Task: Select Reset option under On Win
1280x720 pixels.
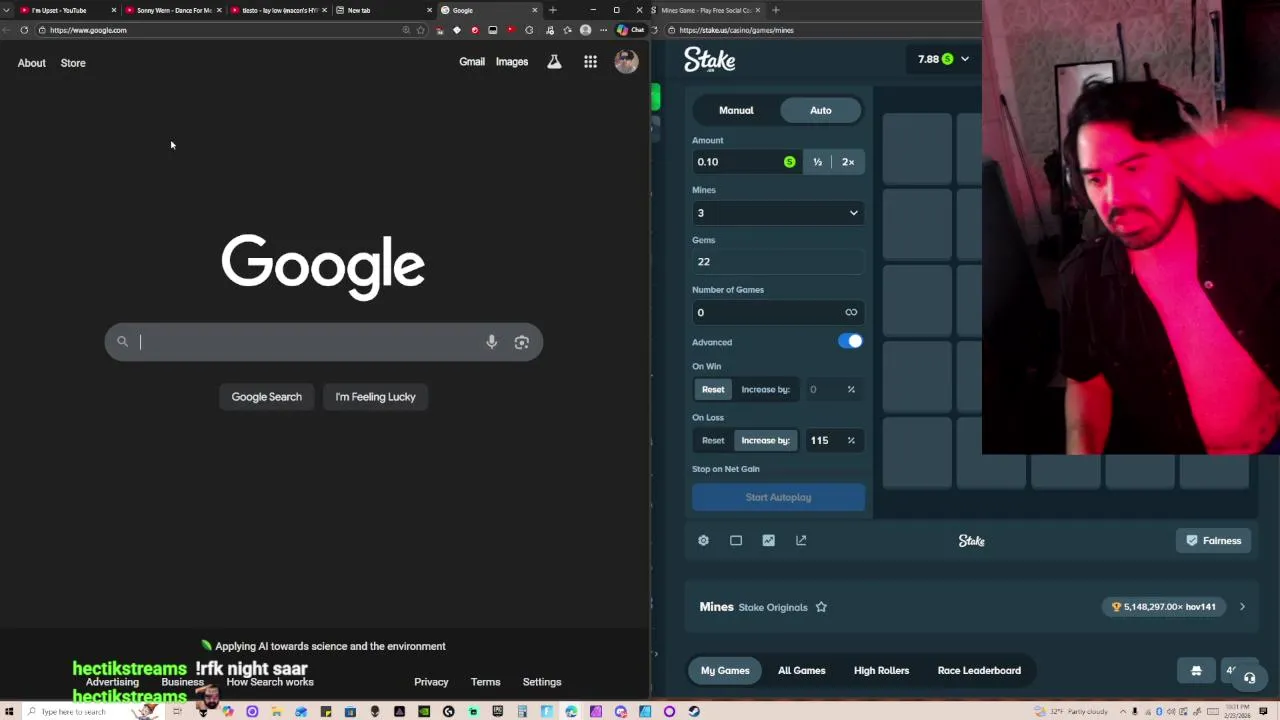Action: pos(713,390)
